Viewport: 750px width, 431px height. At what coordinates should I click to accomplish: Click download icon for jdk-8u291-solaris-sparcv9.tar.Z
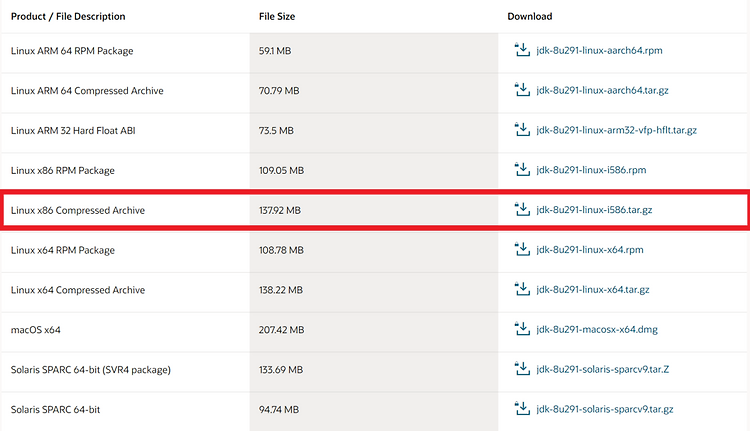[x=522, y=368]
